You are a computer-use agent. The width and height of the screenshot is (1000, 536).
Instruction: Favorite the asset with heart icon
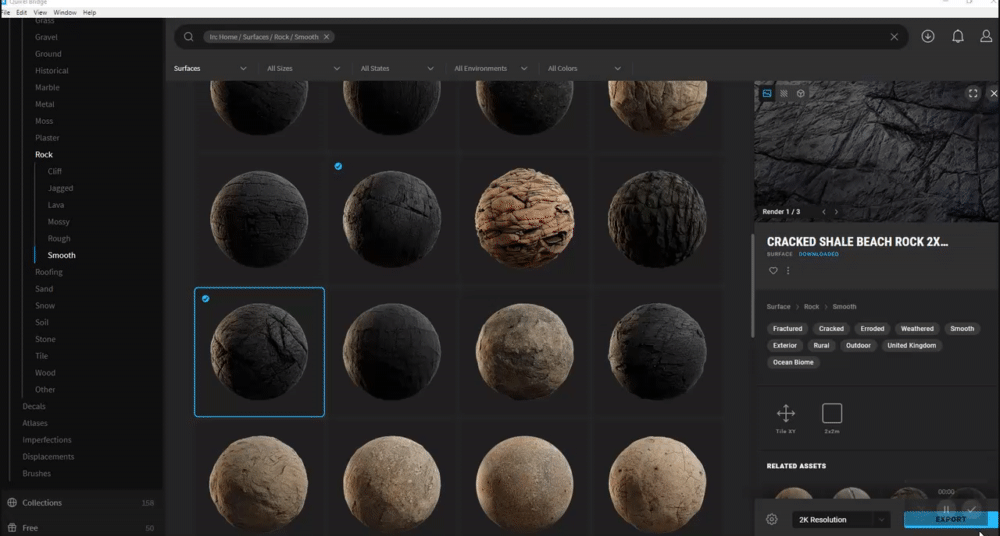click(773, 271)
